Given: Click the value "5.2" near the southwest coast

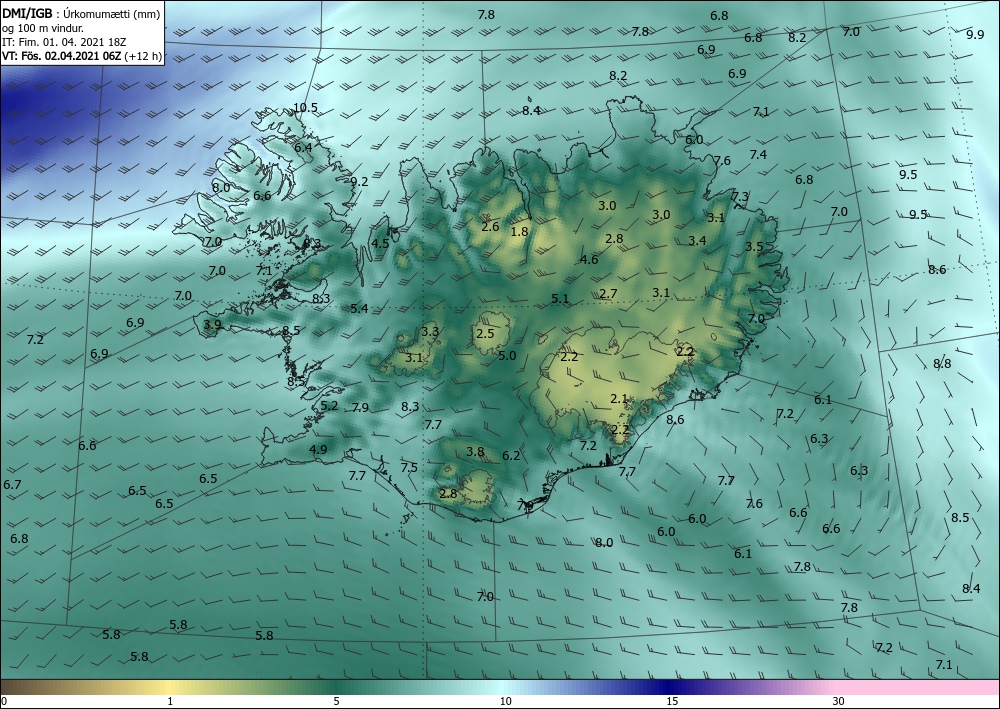Looking at the screenshot, I should (x=329, y=406).
